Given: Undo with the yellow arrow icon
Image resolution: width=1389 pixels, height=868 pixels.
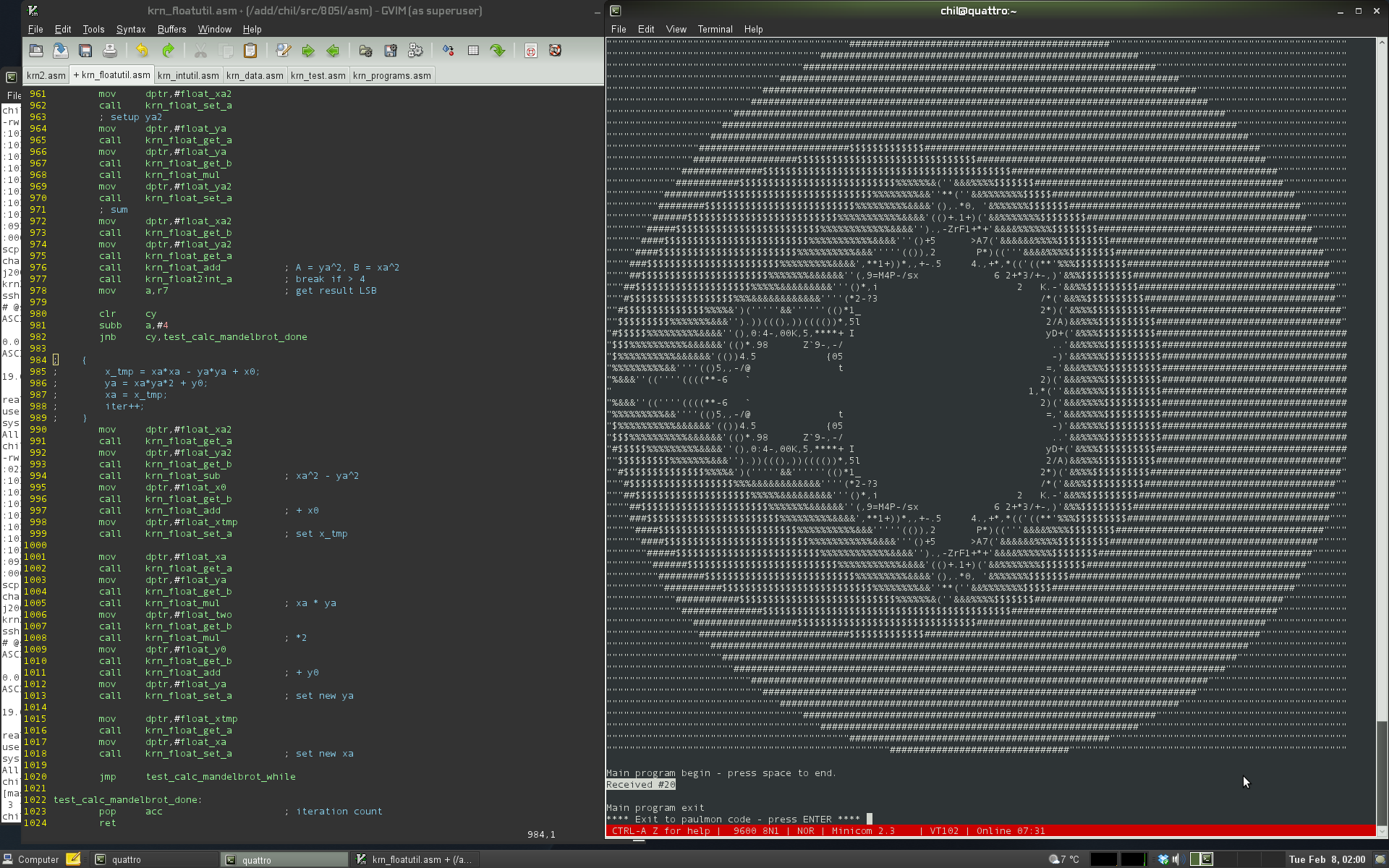Looking at the screenshot, I should click(x=142, y=51).
